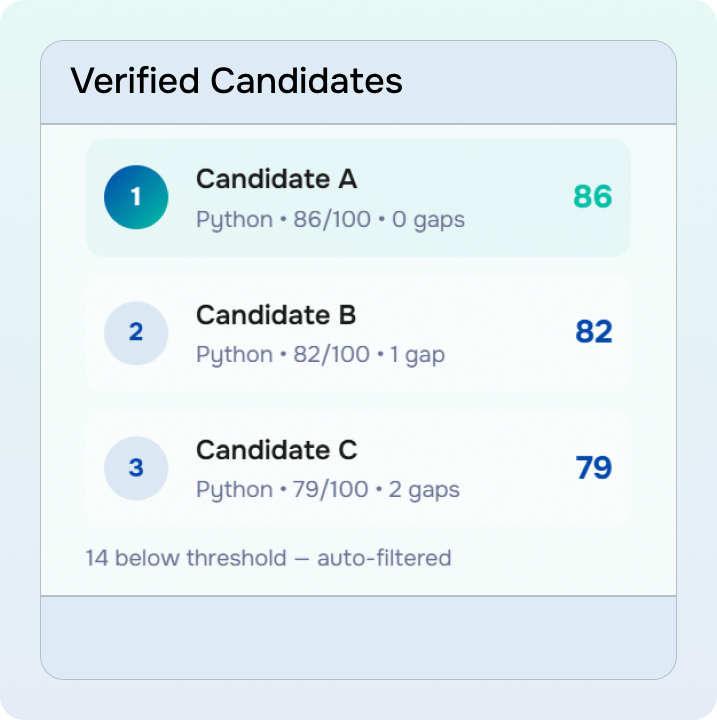717x720 pixels.
Task: Click the gradient rank 1 badge
Action: click(136, 197)
